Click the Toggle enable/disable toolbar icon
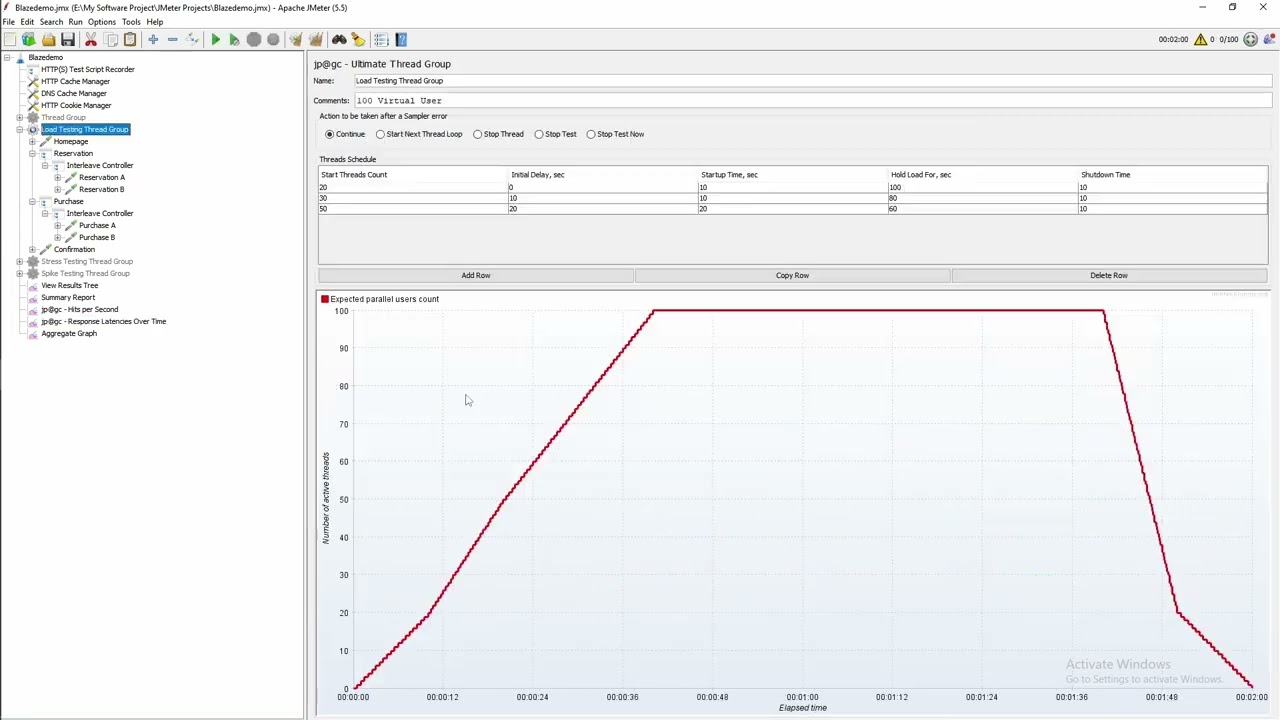 (x=192, y=40)
